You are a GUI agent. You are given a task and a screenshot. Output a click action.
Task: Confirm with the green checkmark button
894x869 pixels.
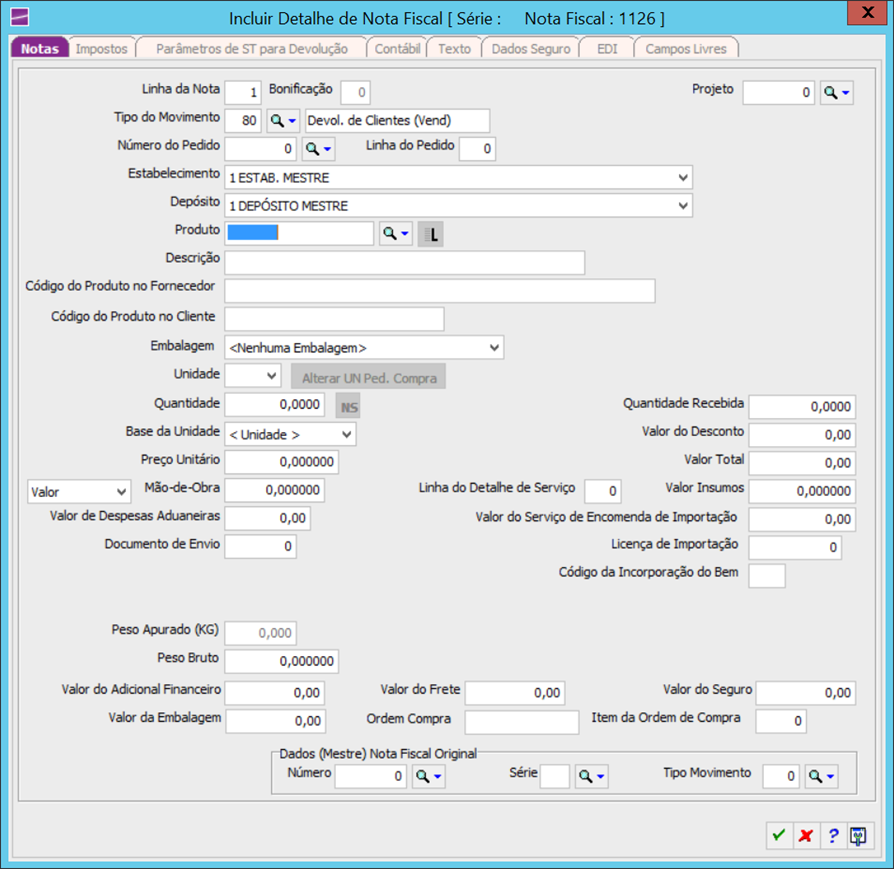(x=779, y=836)
